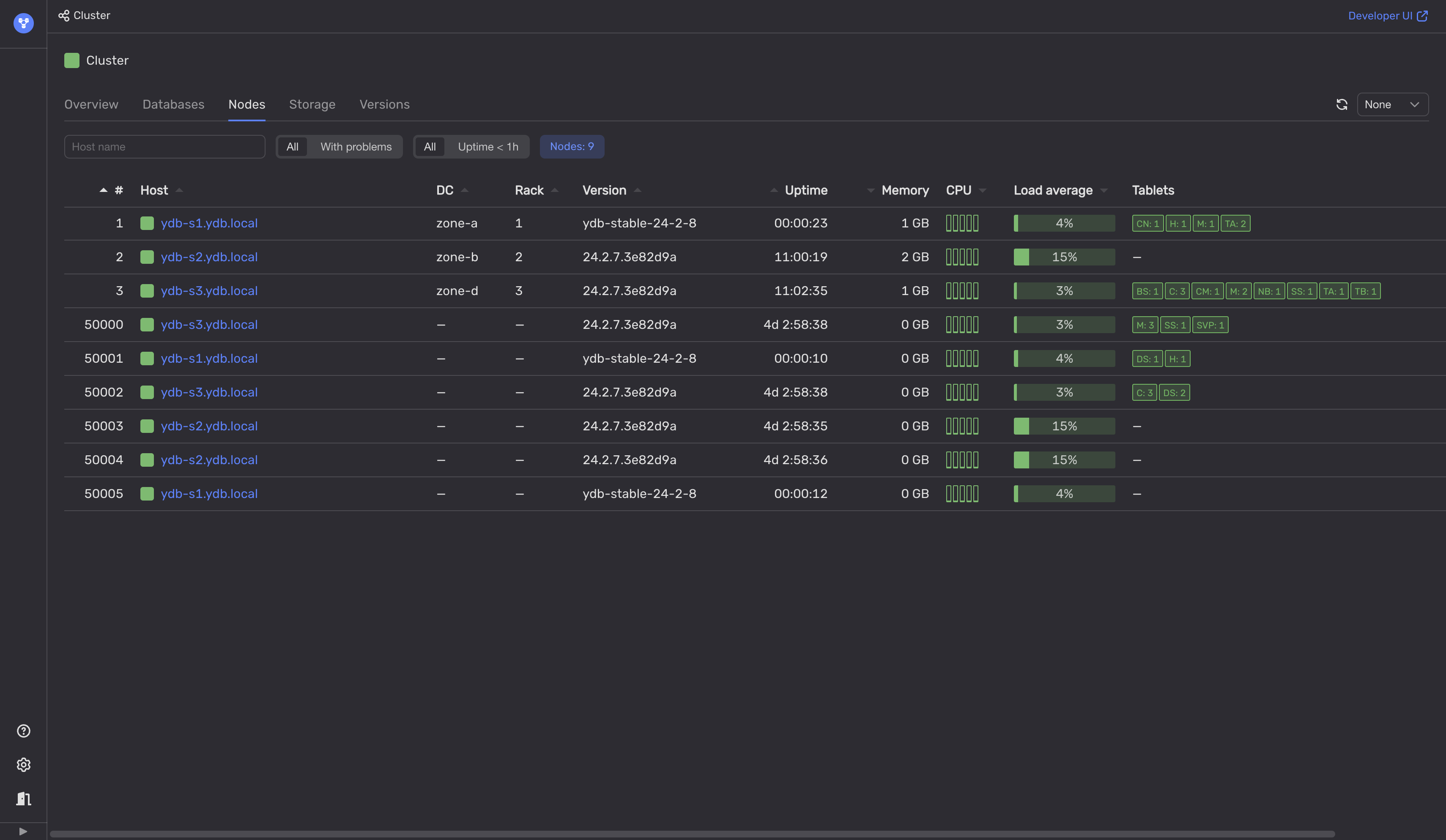Select the 'All' option next to With problems
Viewport: 1446px width, 840px height.
pos(292,147)
